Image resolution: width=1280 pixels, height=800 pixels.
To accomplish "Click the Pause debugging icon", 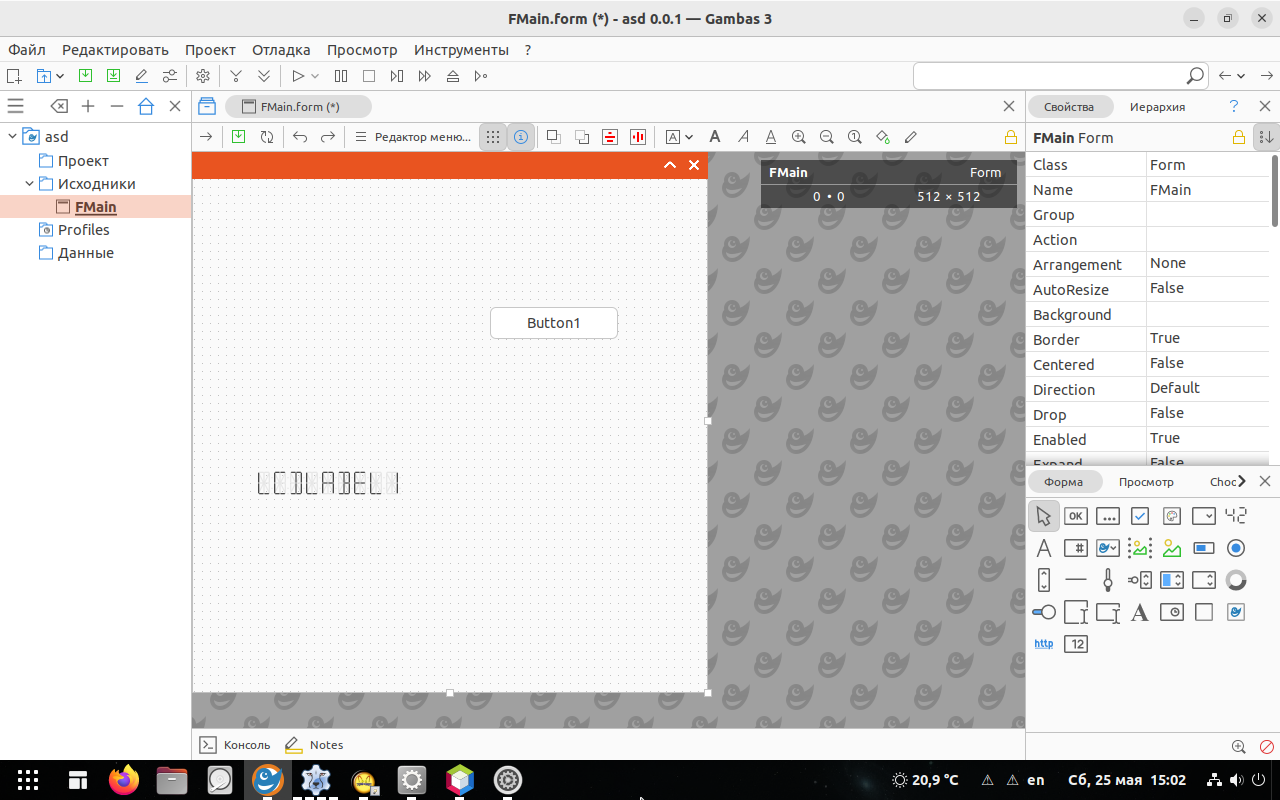I will pos(341,76).
